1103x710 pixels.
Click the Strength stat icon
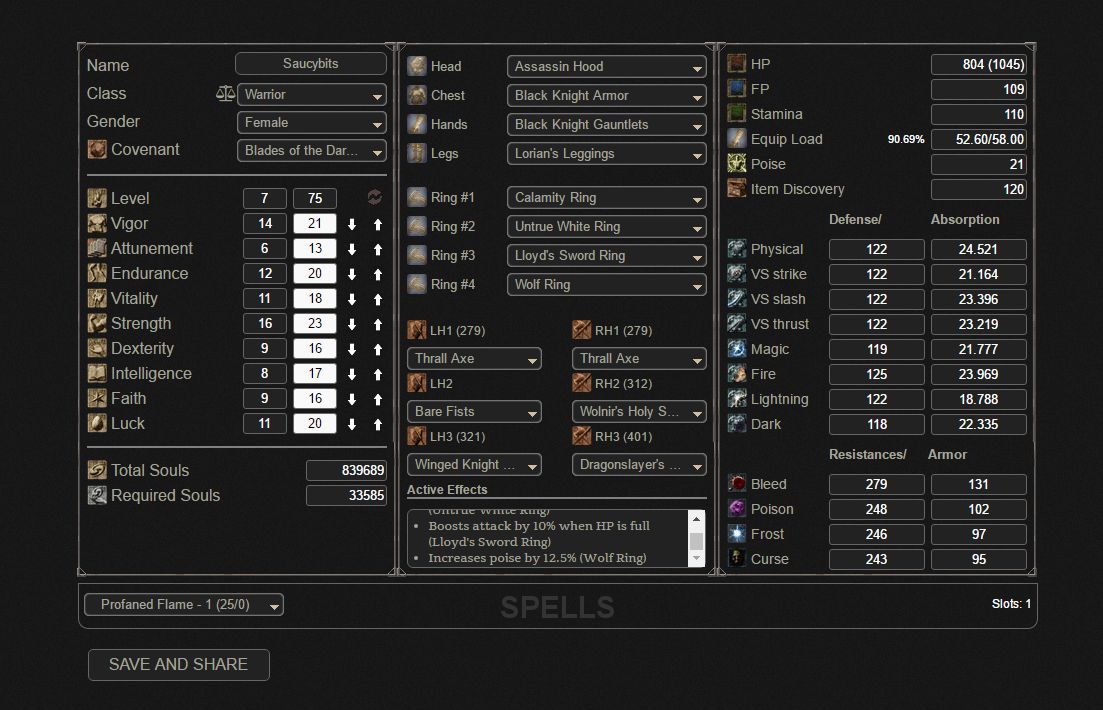coord(97,323)
